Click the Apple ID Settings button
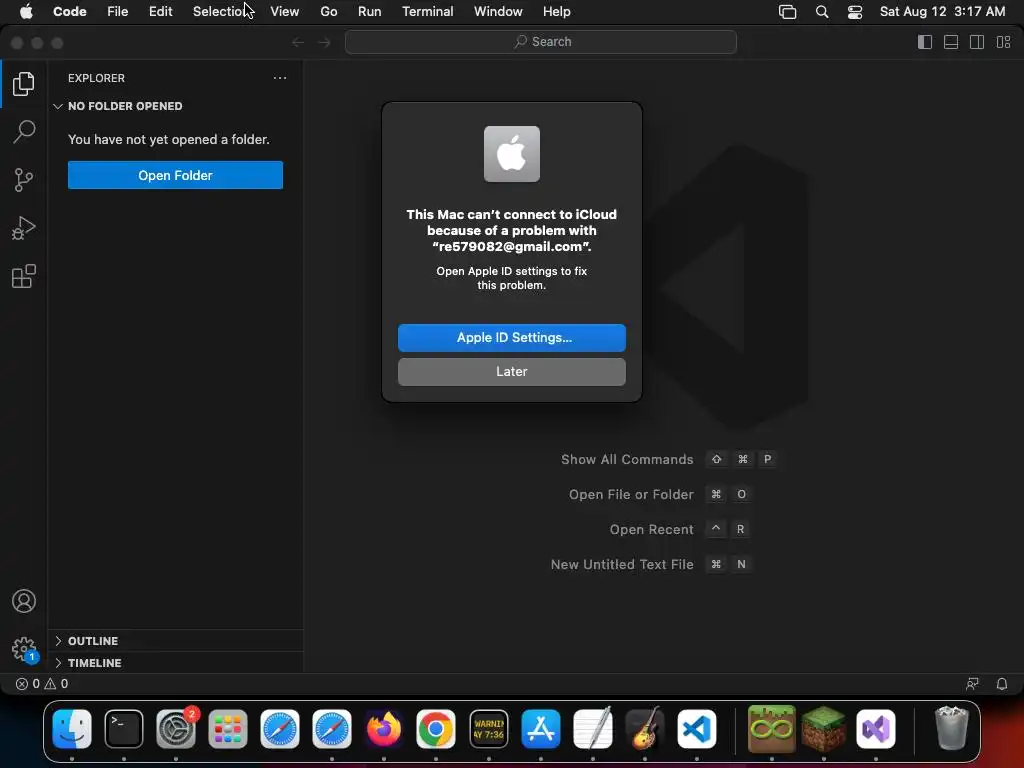This screenshot has height=768, width=1024. coord(511,338)
